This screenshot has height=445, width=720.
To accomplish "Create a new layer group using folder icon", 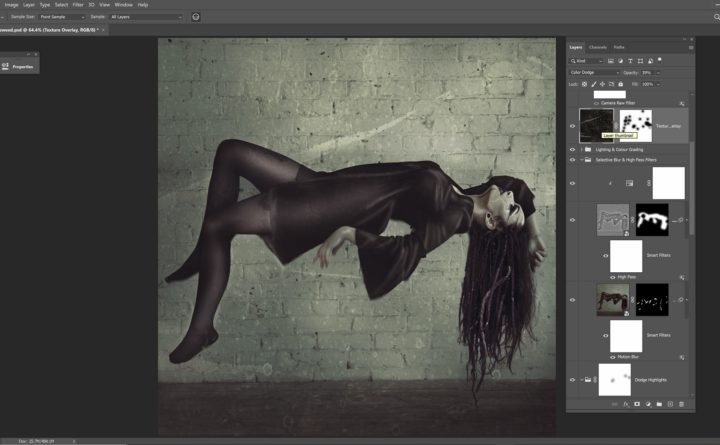I will pyautogui.click(x=658, y=404).
